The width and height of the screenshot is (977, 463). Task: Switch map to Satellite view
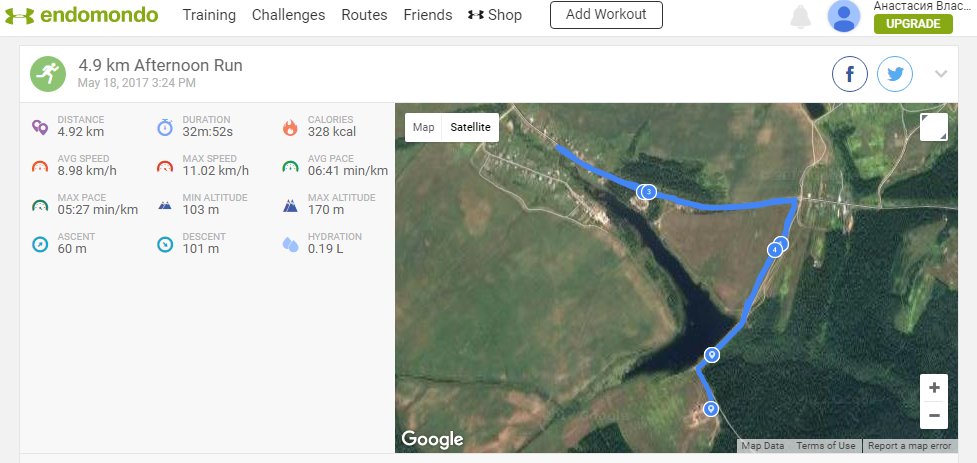(x=470, y=127)
